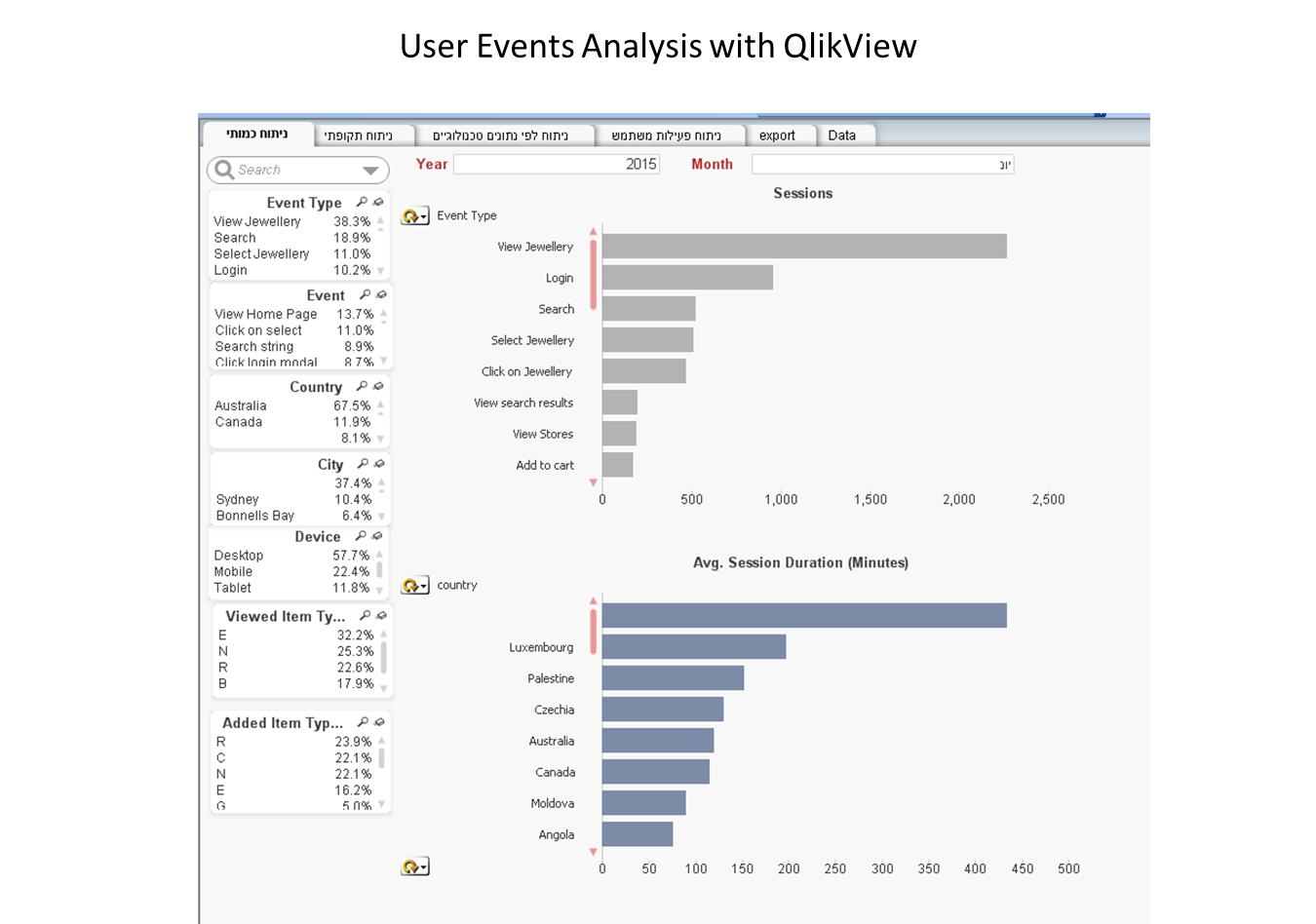Clear the City listbox with eraser icon
This screenshot has width=1316, height=924.
[x=379, y=464]
